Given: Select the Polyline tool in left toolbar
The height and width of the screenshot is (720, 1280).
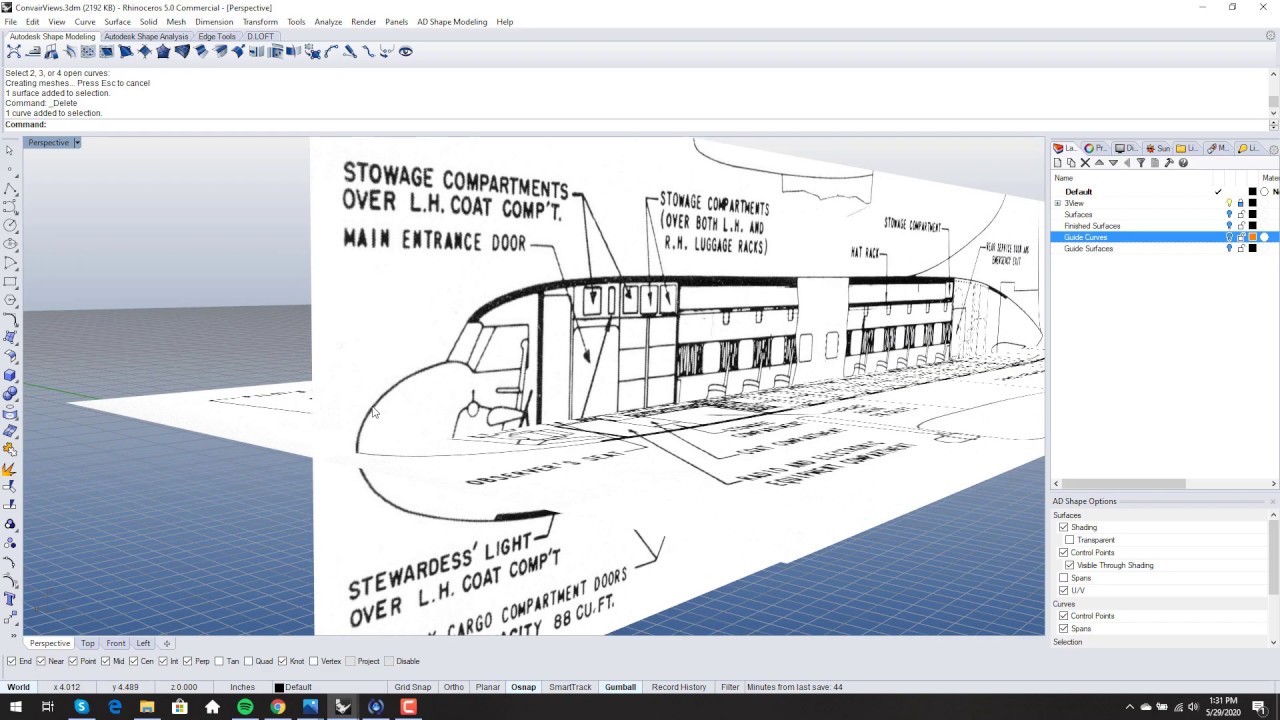Looking at the screenshot, I should [x=10, y=188].
